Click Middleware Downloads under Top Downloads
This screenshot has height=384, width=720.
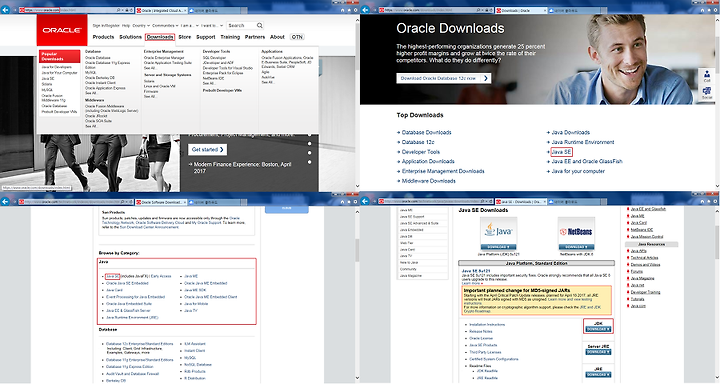click(429, 181)
